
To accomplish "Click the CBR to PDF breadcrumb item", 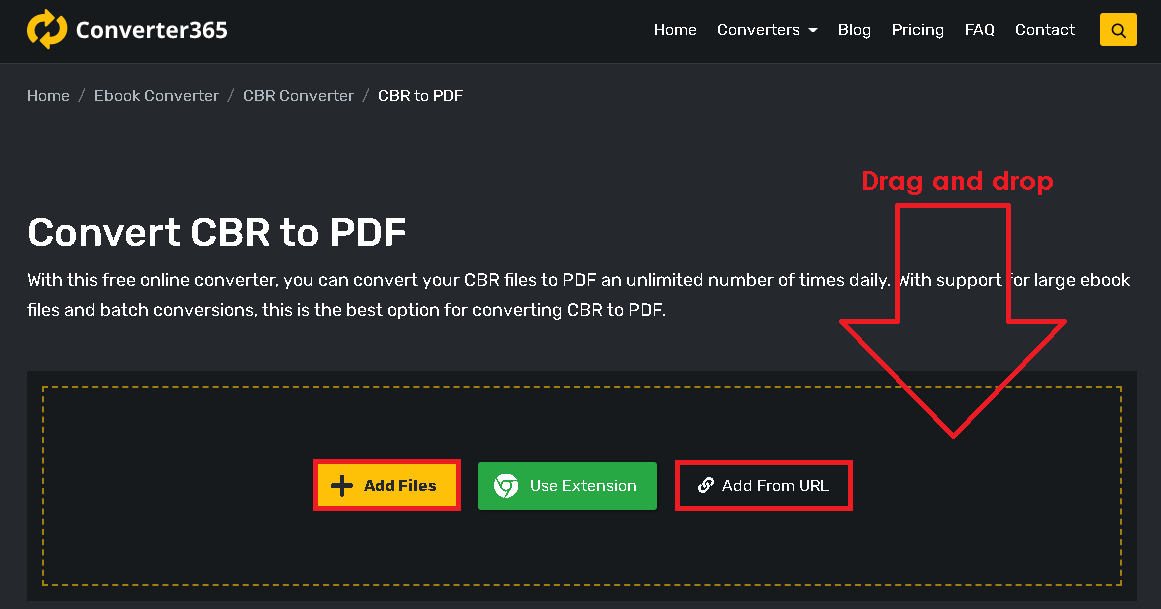I will point(420,96).
